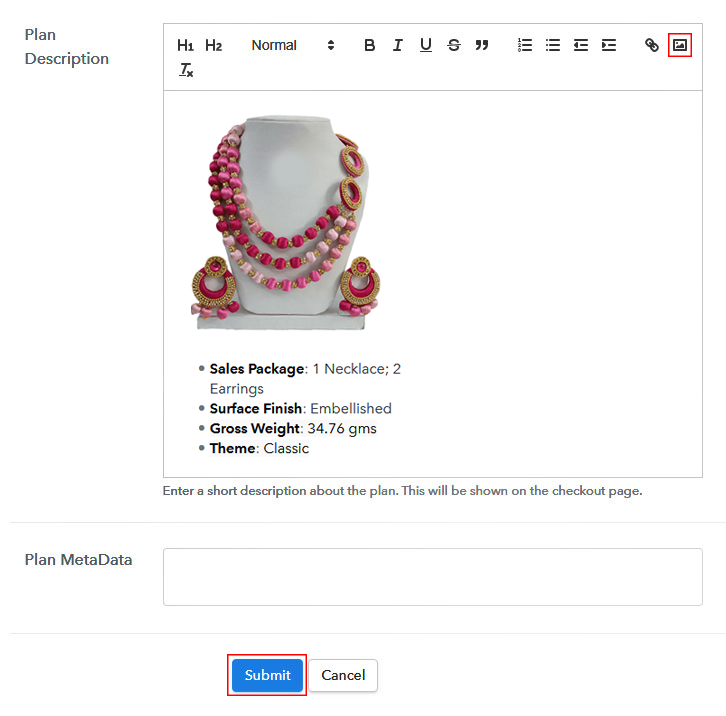
Task: Apply Heading 1 format
Action: 185,45
